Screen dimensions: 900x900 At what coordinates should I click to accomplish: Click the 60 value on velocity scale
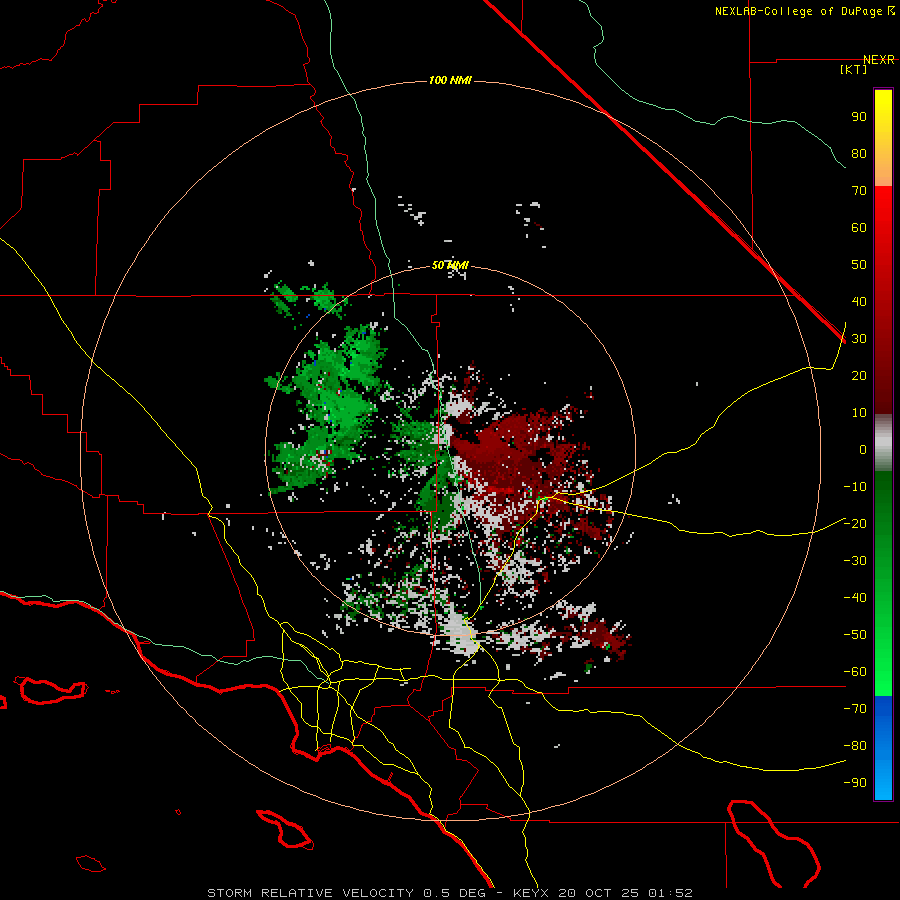(859, 227)
